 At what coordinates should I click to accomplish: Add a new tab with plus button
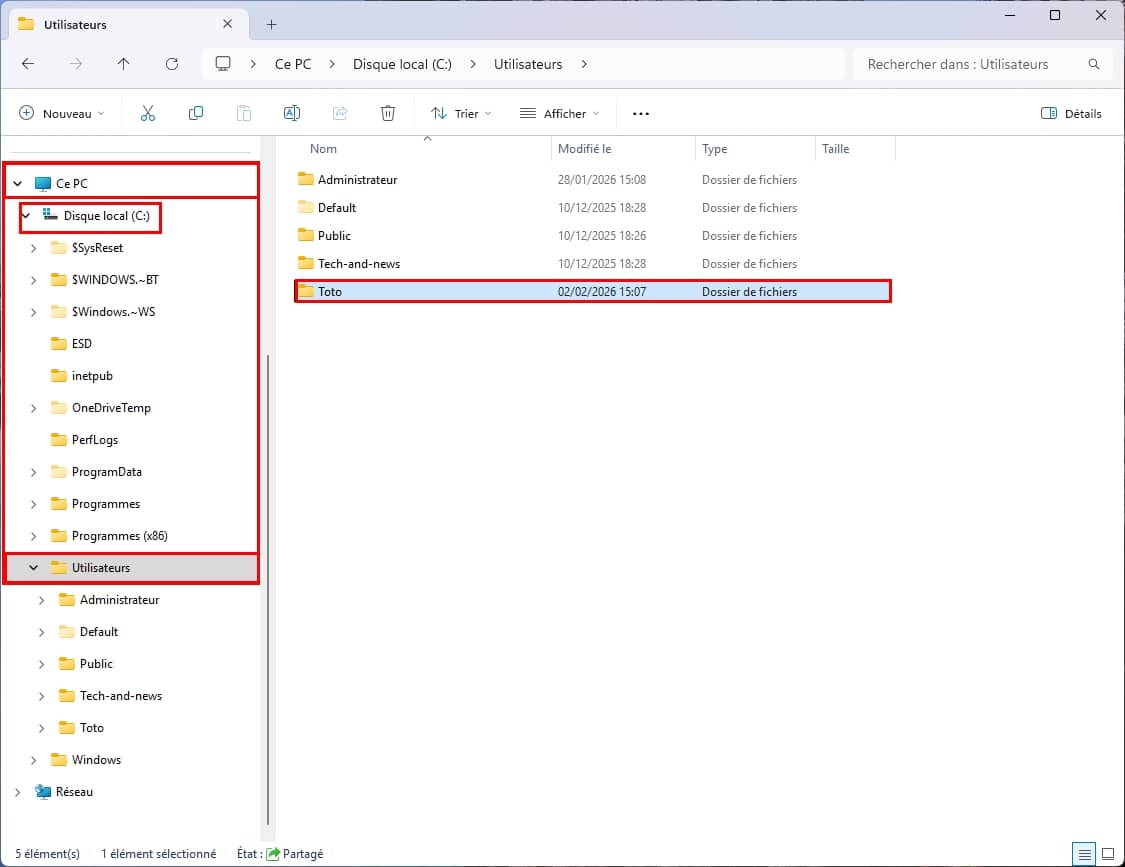271,24
